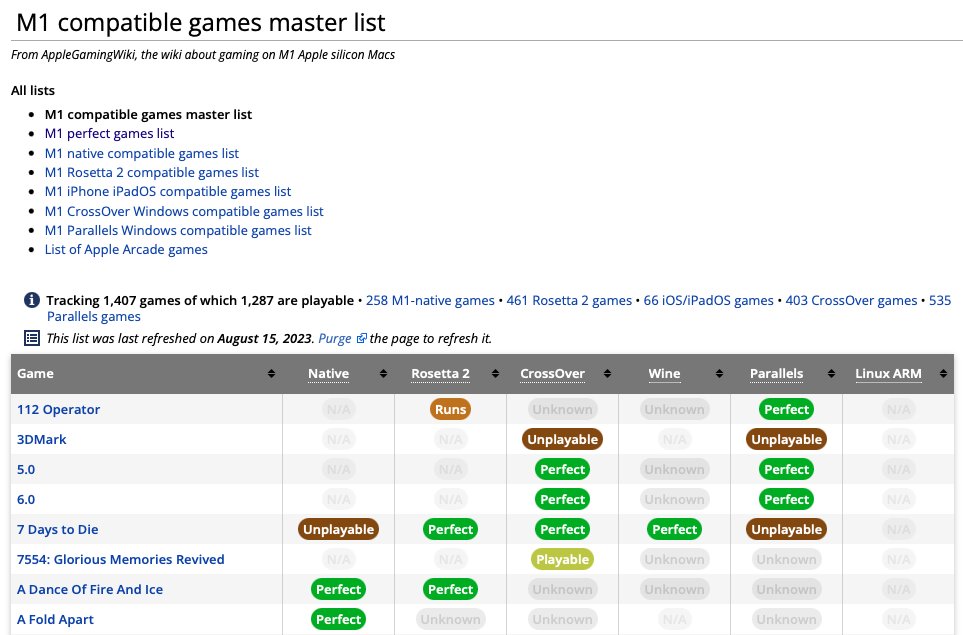The image size is (963, 635).
Task: Click Unplayable CrossOver badge for 3DMark
Action: (x=563, y=440)
